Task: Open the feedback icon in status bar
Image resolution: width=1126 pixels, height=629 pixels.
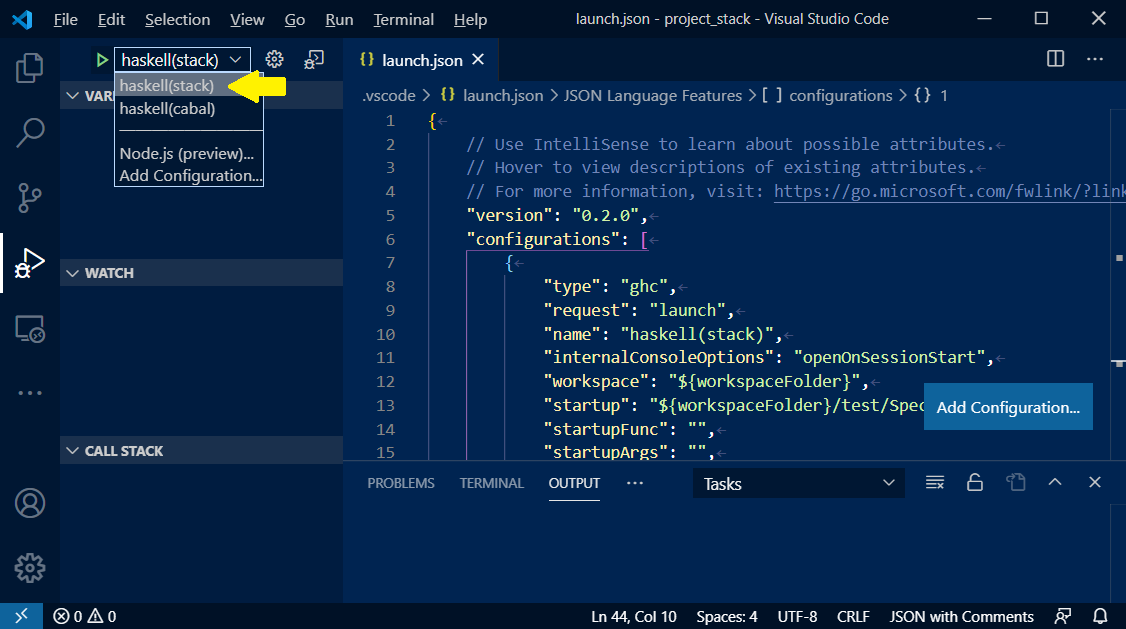Action: [1063, 616]
